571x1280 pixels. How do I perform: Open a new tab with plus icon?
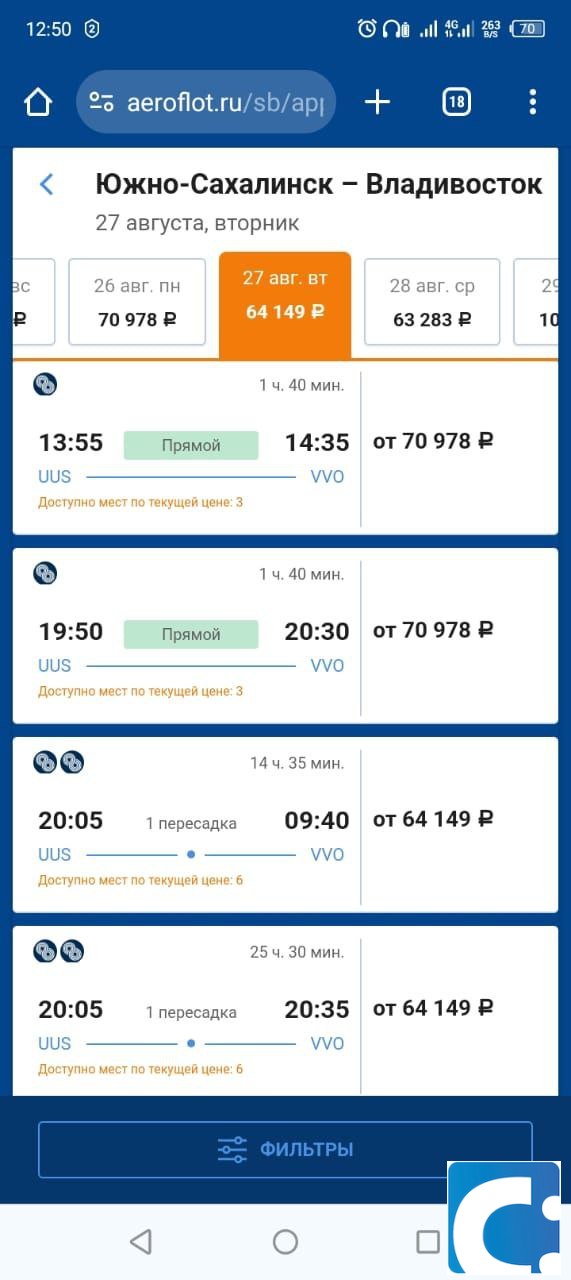point(377,102)
